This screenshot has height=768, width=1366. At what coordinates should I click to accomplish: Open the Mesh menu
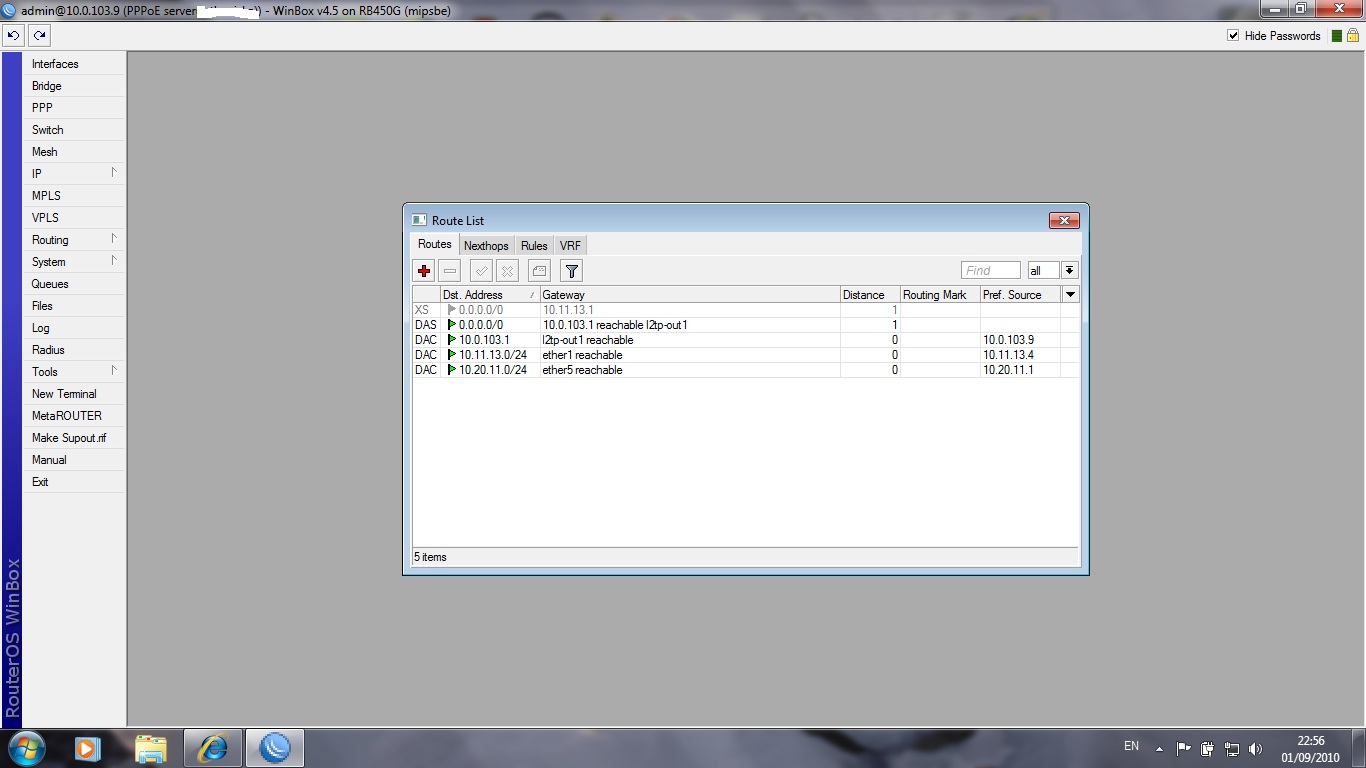74,152
